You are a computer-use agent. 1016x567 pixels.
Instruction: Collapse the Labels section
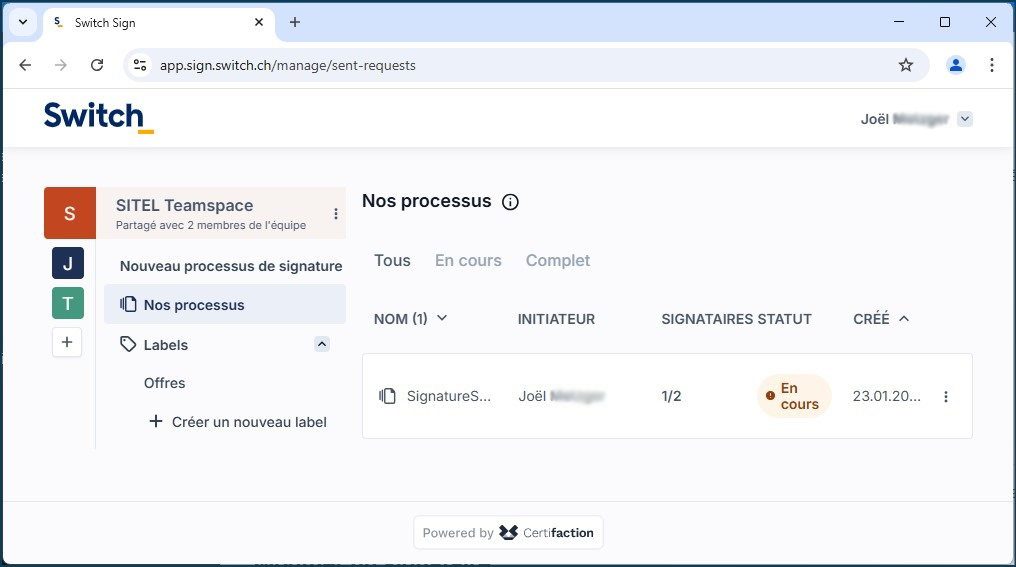click(322, 344)
